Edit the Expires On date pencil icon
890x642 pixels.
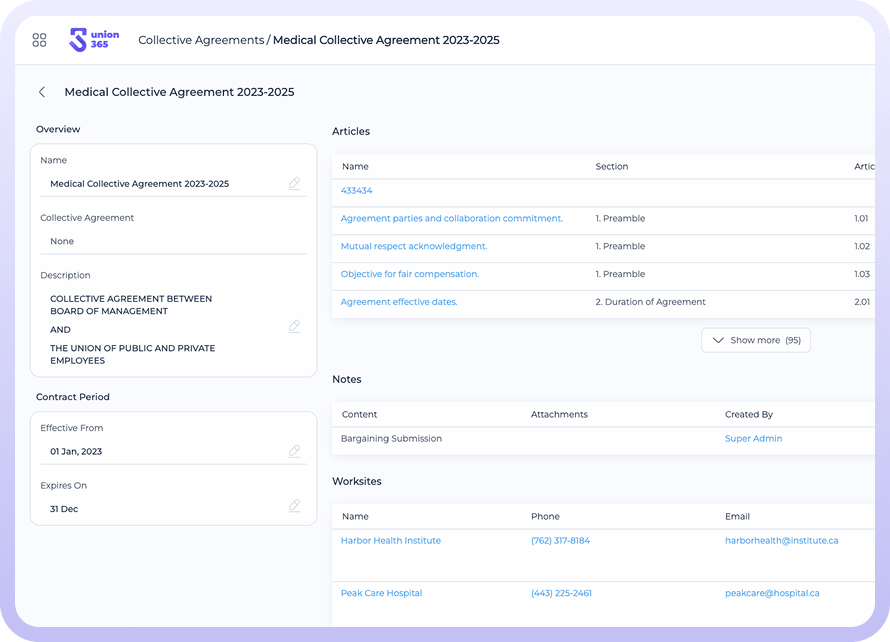tap(294, 506)
